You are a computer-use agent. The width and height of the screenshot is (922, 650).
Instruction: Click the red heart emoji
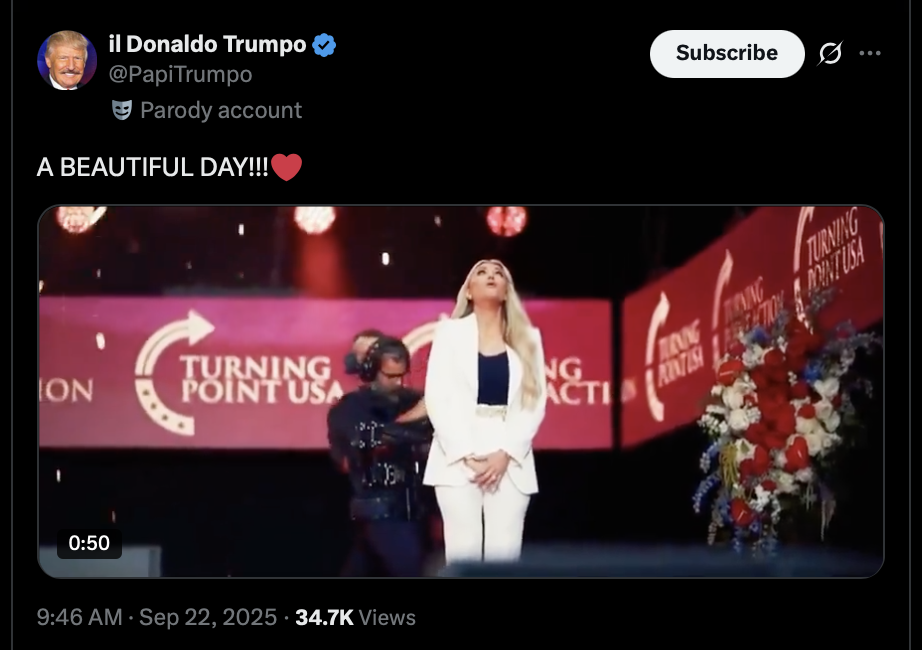pos(286,167)
